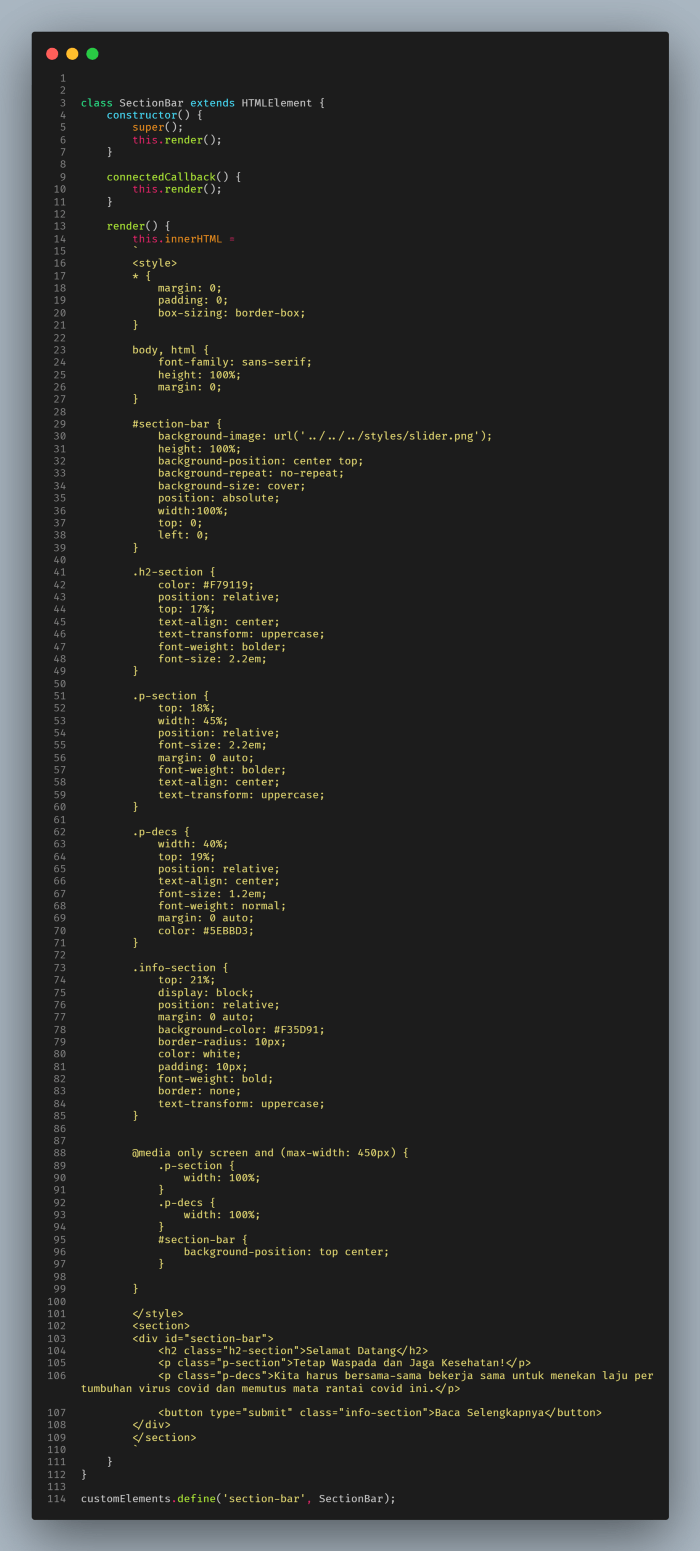700x1551 pixels.
Task: Click the 'Baca Selengkapnya' button markup
Action: 379,1413
